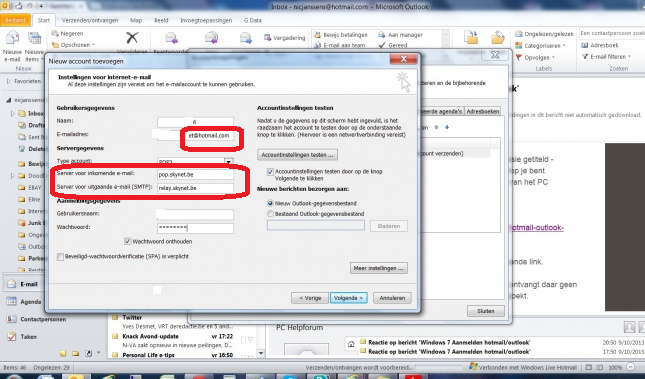The height and width of the screenshot is (379, 645).
Task: Click the house icon beside reply messages
Action: tap(351, 344)
